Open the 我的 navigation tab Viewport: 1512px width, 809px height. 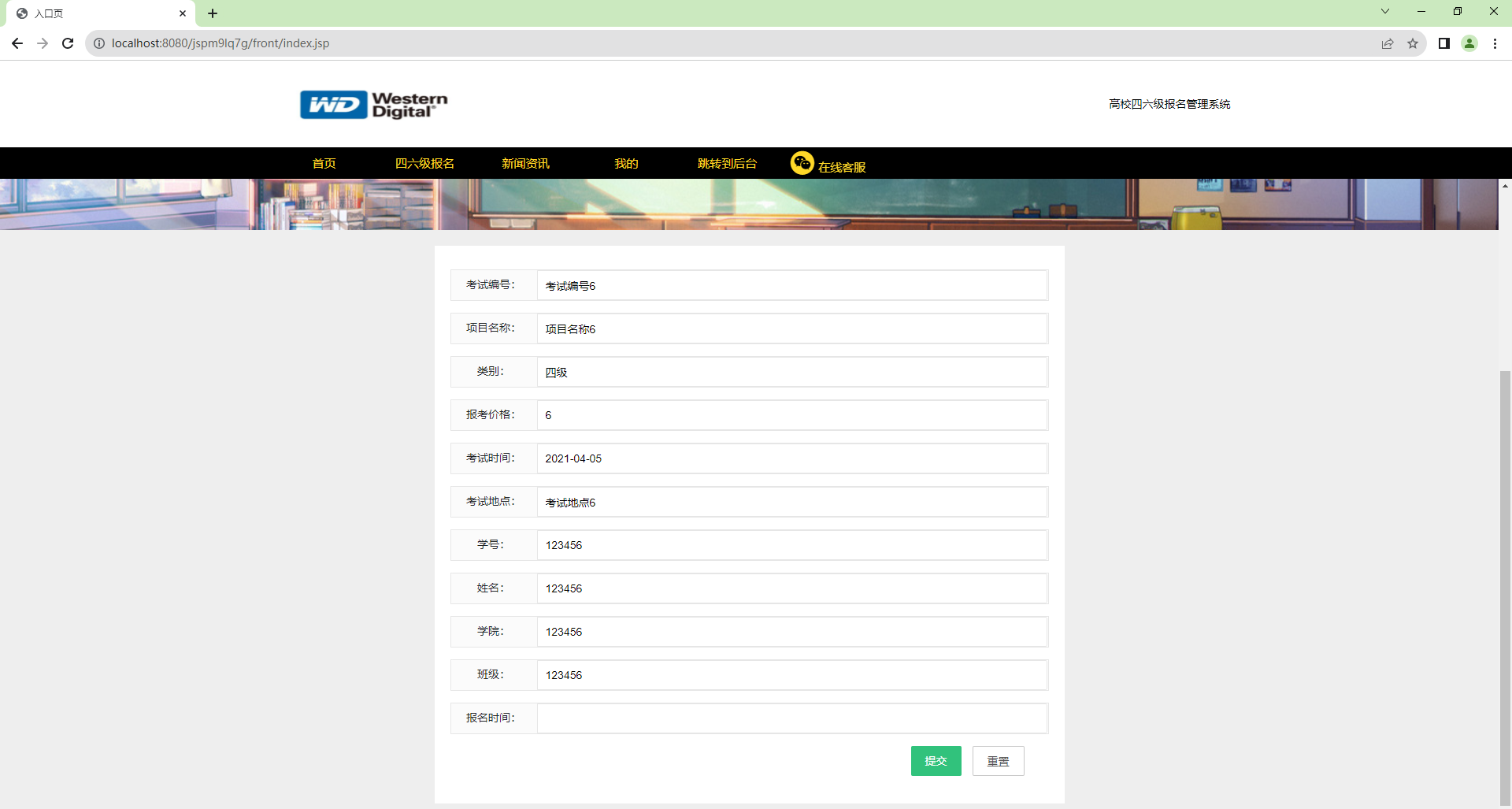625,163
